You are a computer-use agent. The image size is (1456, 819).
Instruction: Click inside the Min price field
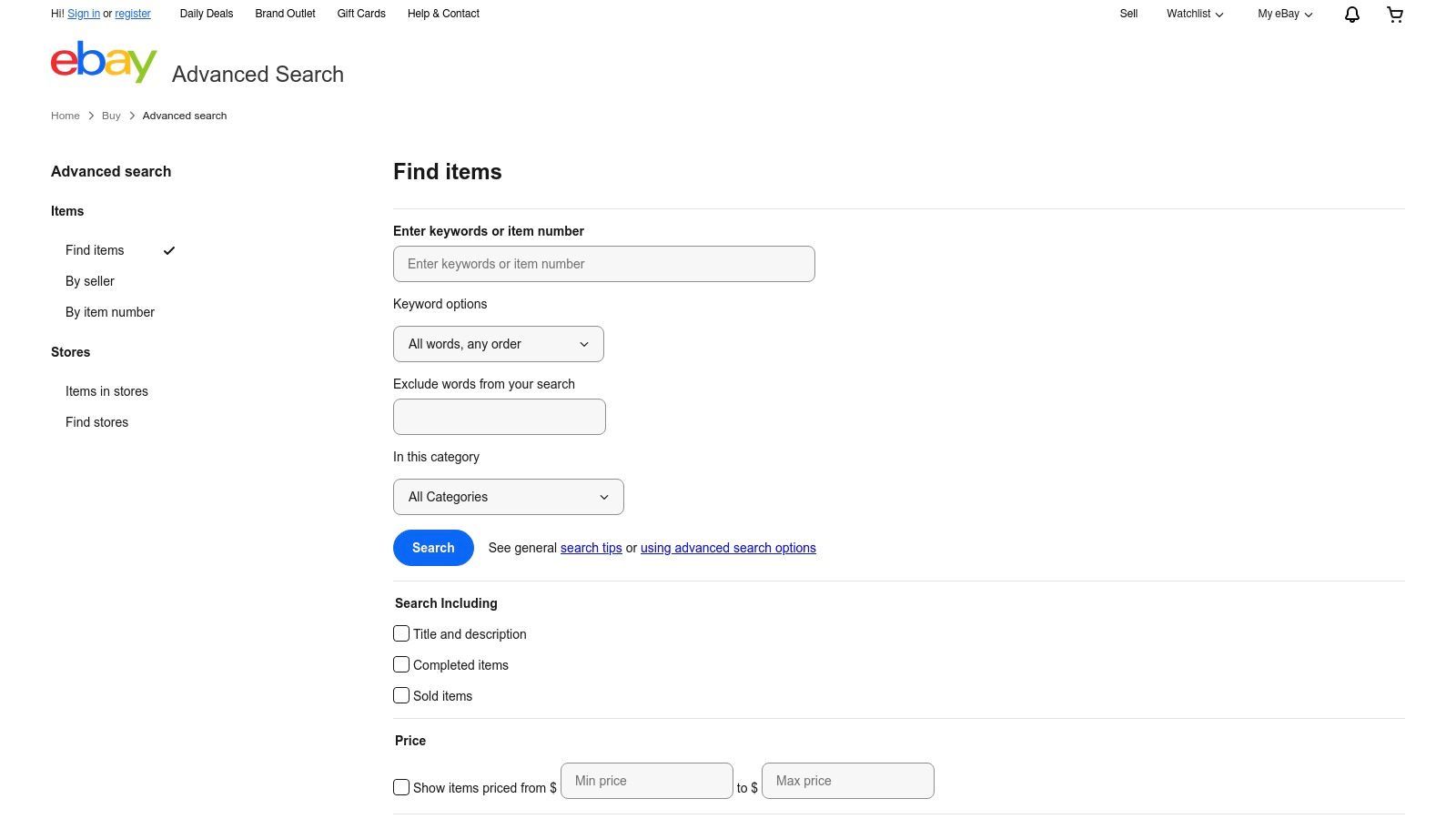pyautogui.click(x=646, y=781)
